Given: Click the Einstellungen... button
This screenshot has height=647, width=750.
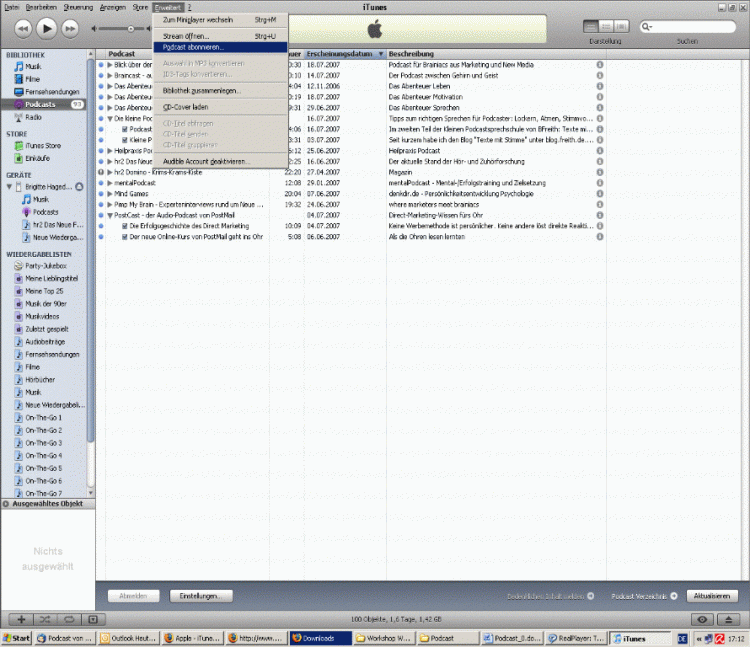Looking at the screenshot, I should [199, 596].
